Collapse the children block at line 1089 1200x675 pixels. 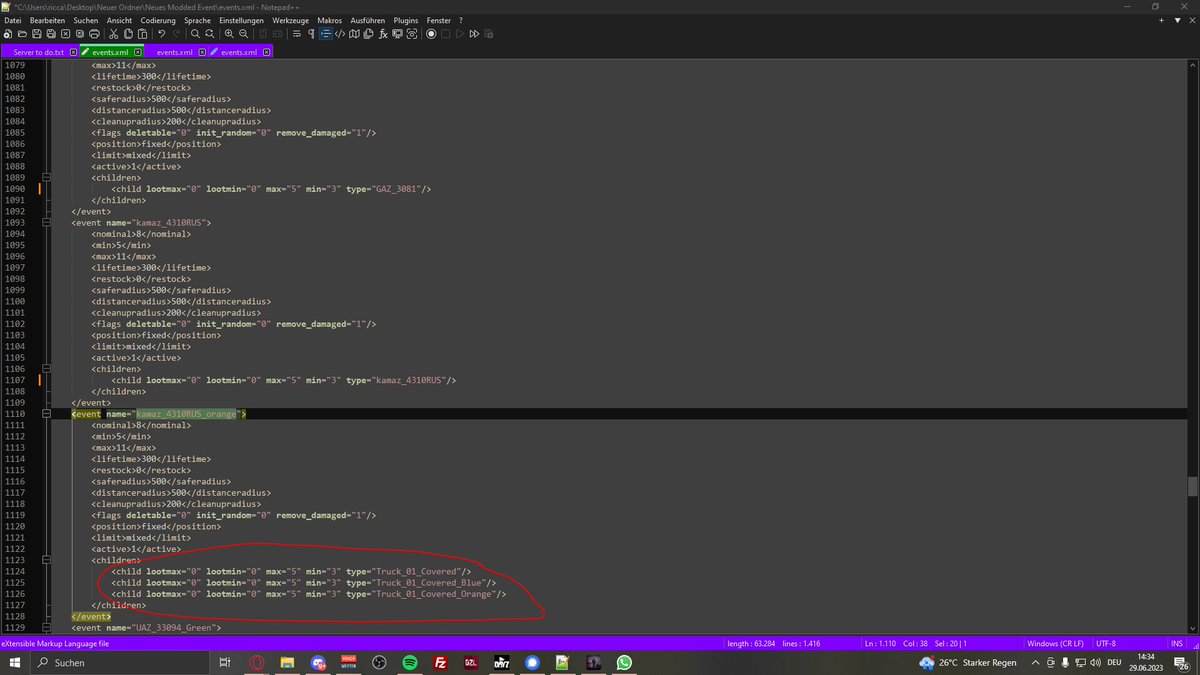click(x=46, y=177)
